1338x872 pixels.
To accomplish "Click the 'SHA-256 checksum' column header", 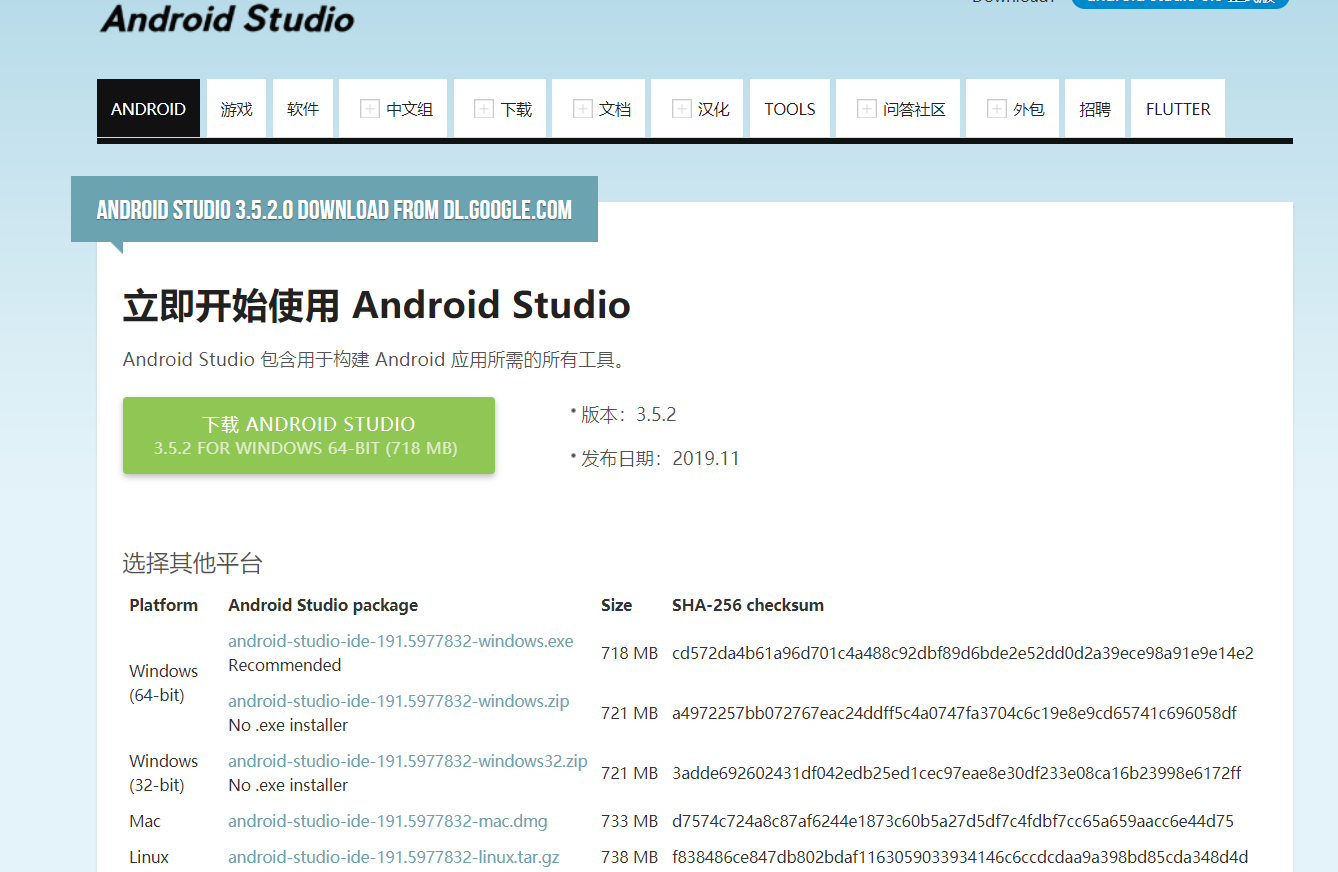I will [x=748, y=605].
